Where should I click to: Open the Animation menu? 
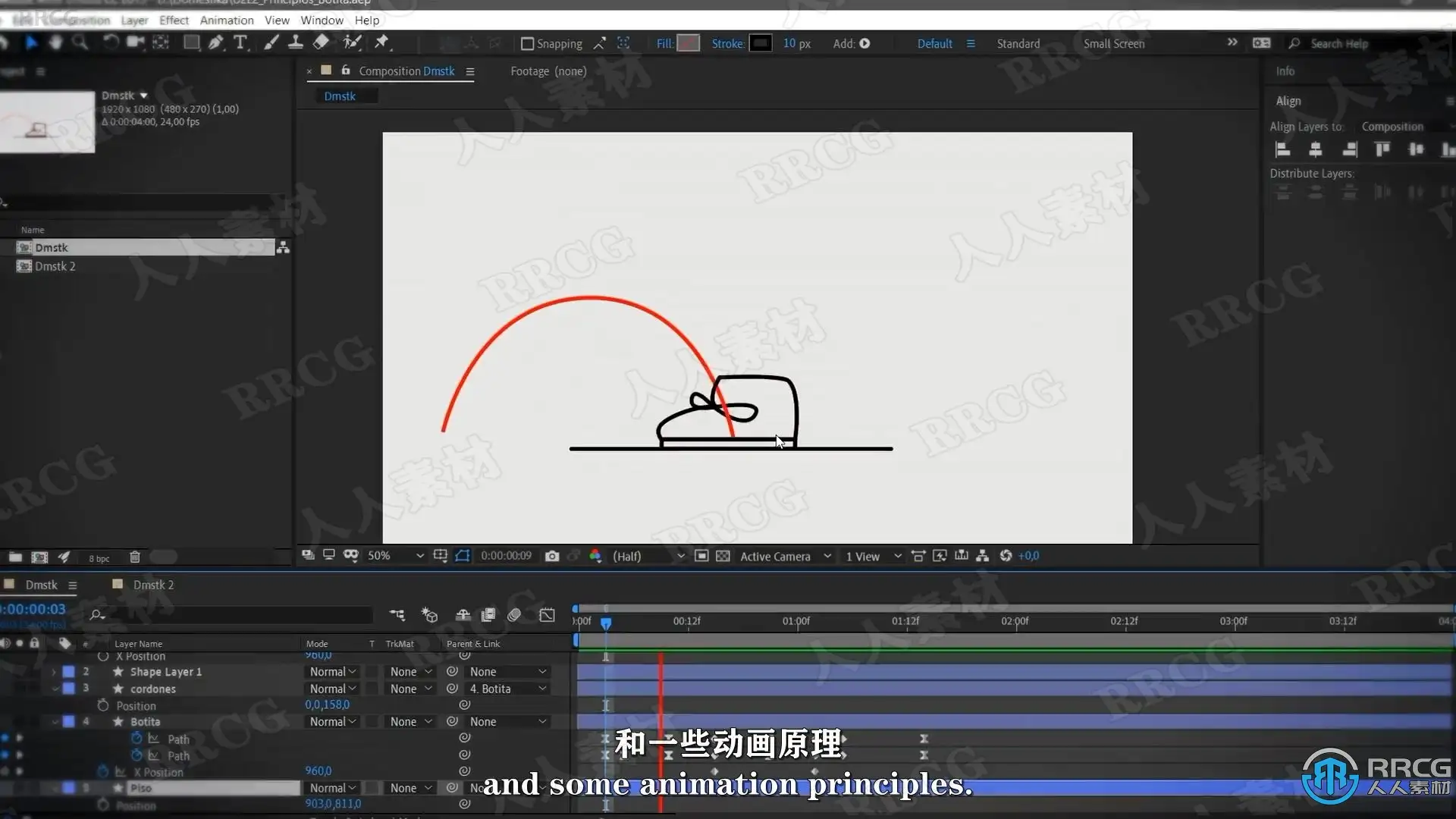226,20
